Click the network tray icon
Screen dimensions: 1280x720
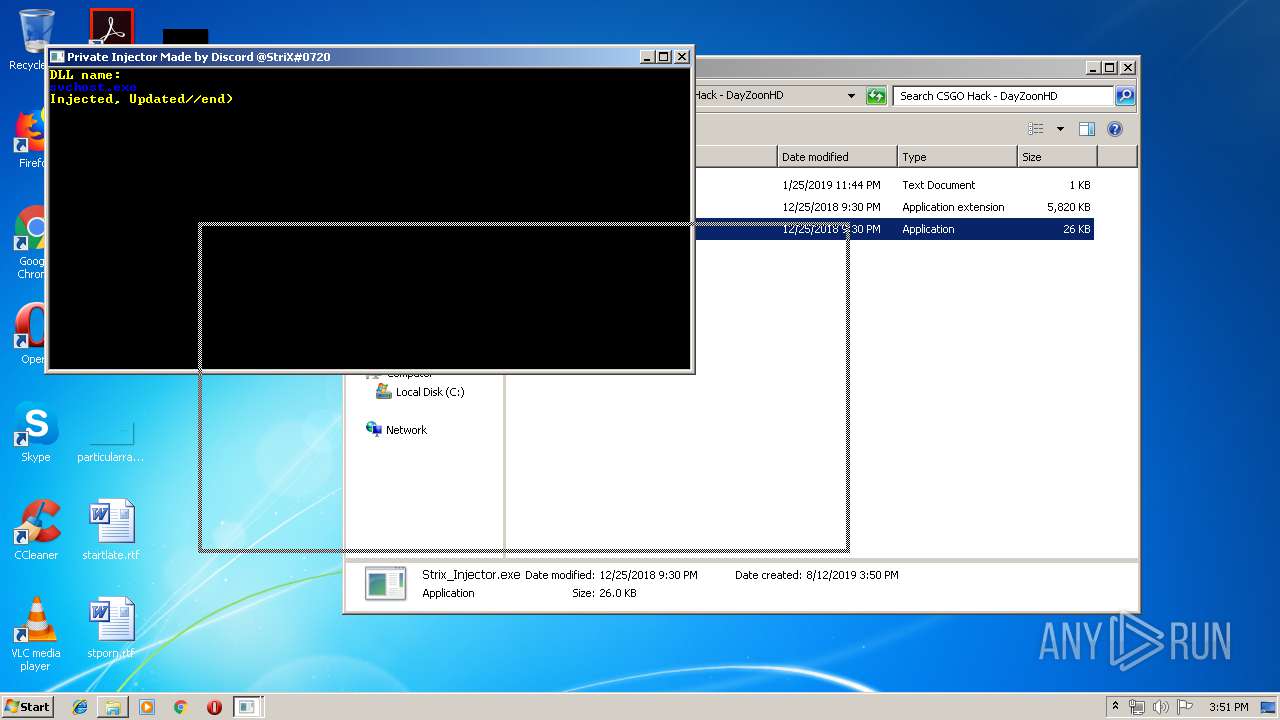1137,707
